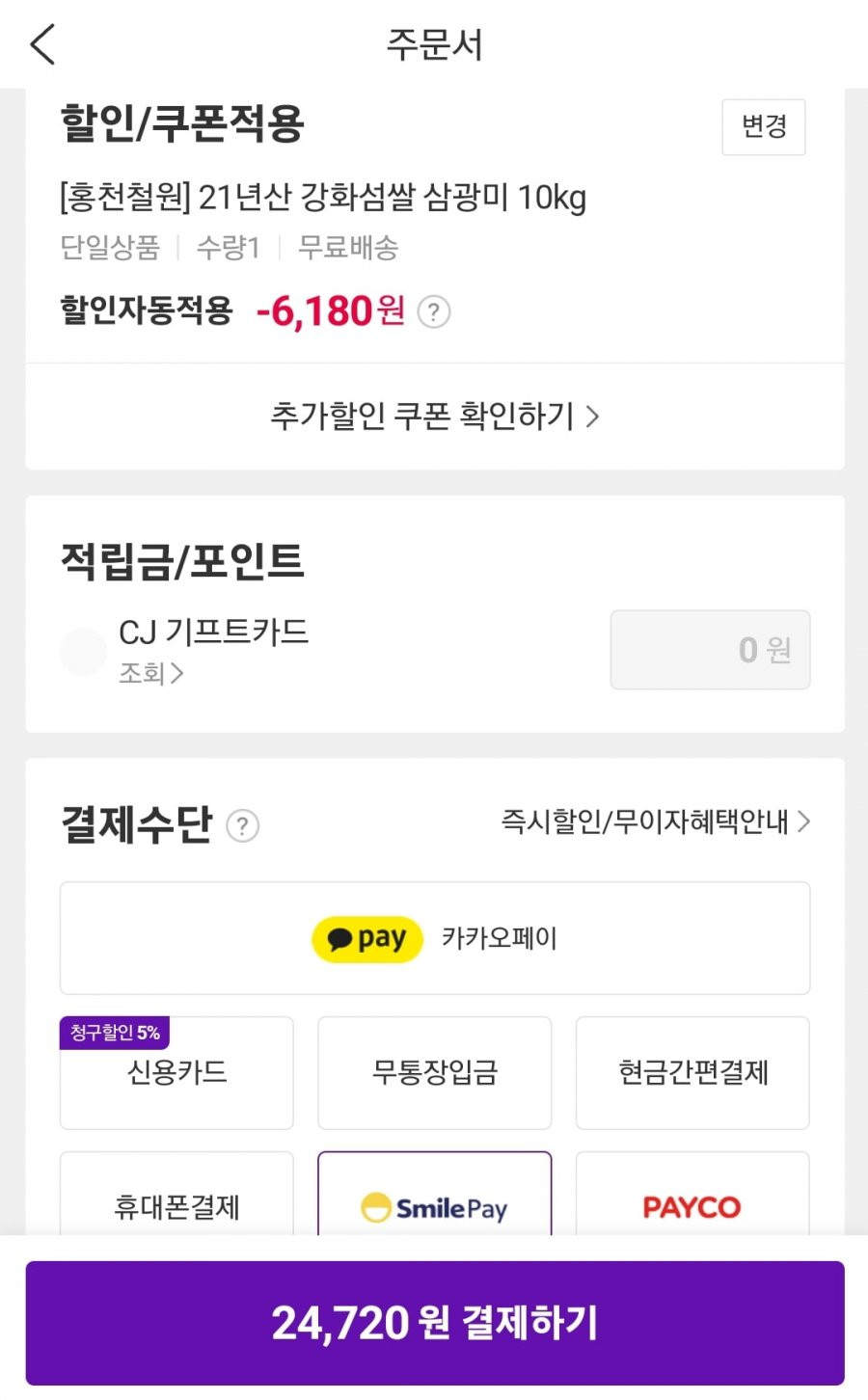This screenshot has width=868, height=1400.
Task: Click the CJ gift card amount field
Action: 710,650
